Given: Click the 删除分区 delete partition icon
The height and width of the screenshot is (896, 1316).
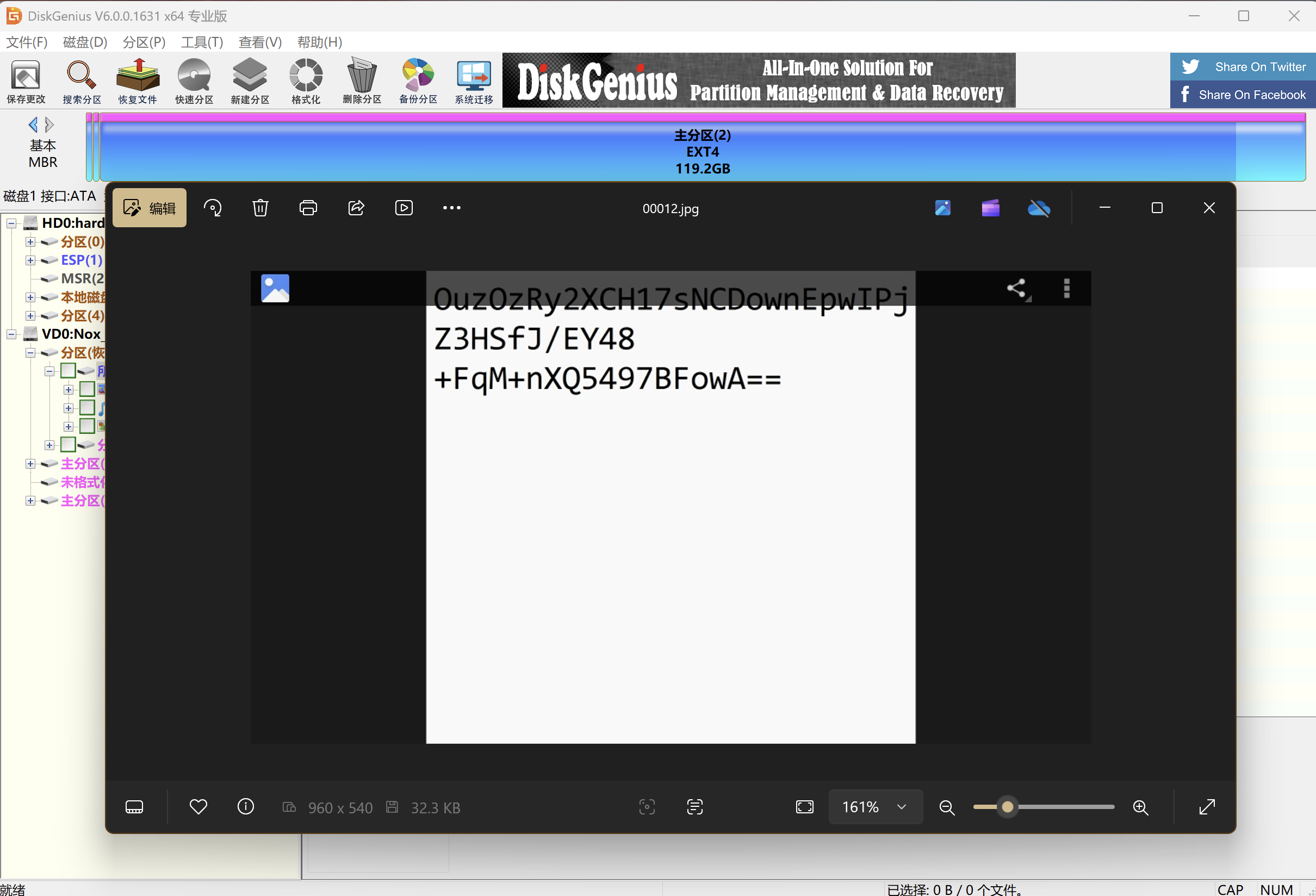Looking at the screenshot, I should point(362,82).
